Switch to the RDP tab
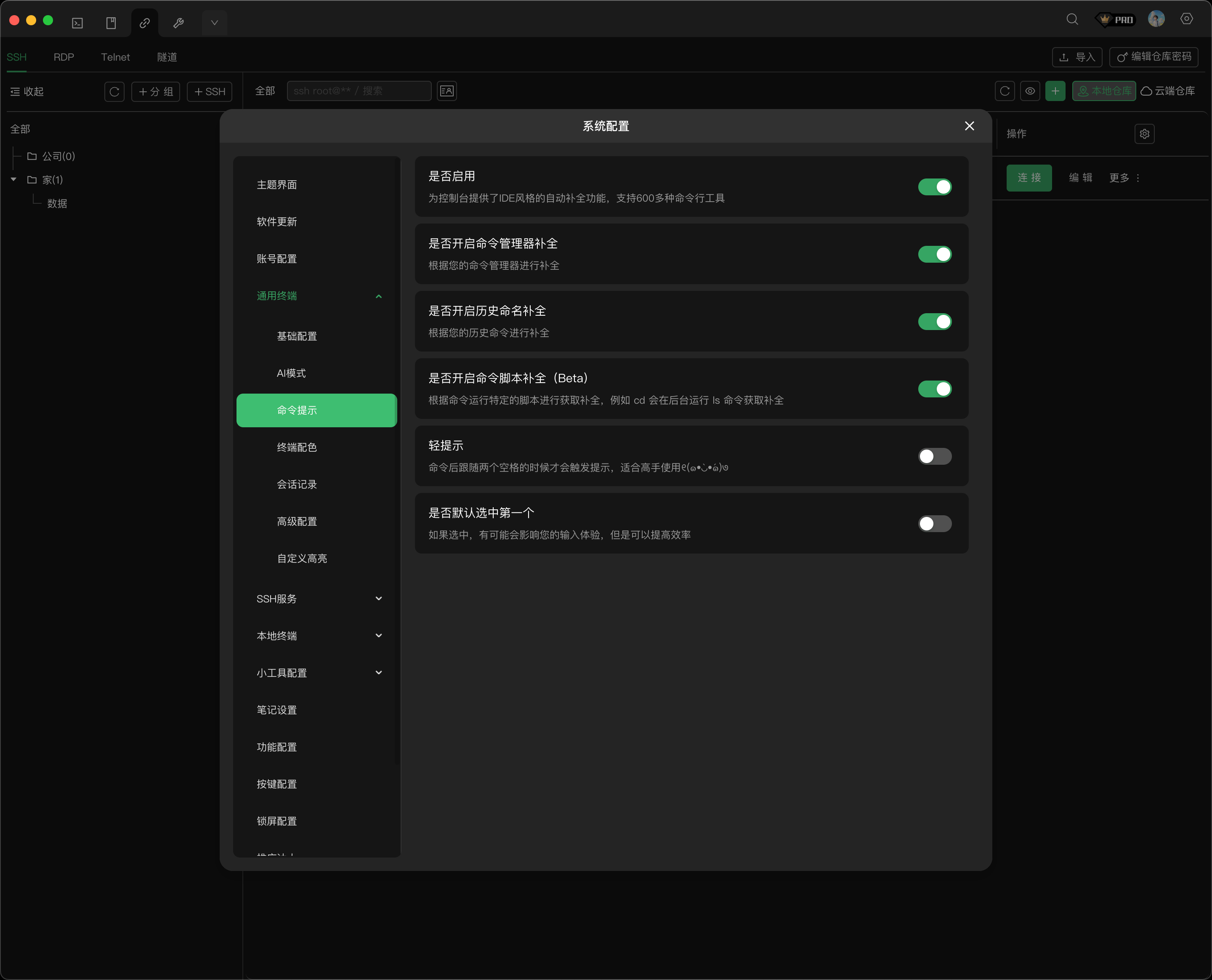This screenshot has height=980, width=1212. [x=64, y=57]
